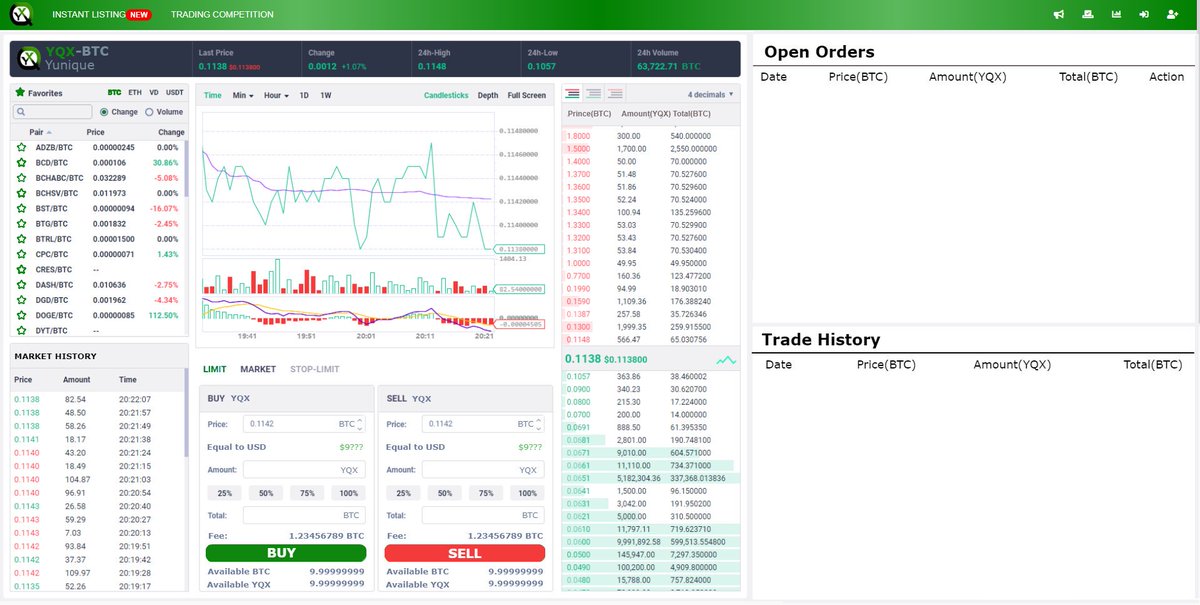The image size is (1200, 605).
Task: Click the red SELL button
Action: point(465,553)
